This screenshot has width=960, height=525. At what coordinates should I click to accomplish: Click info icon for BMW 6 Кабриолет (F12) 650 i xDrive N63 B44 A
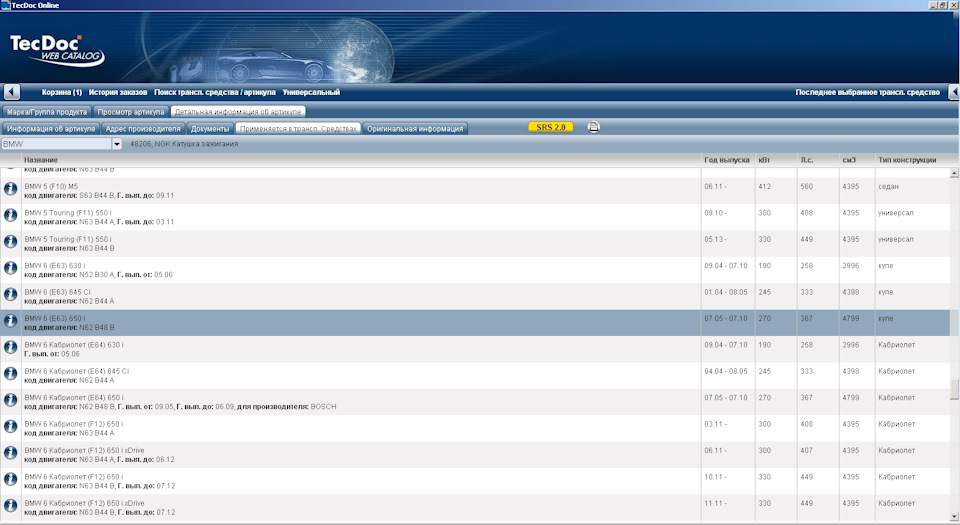[x=11, y=454]
